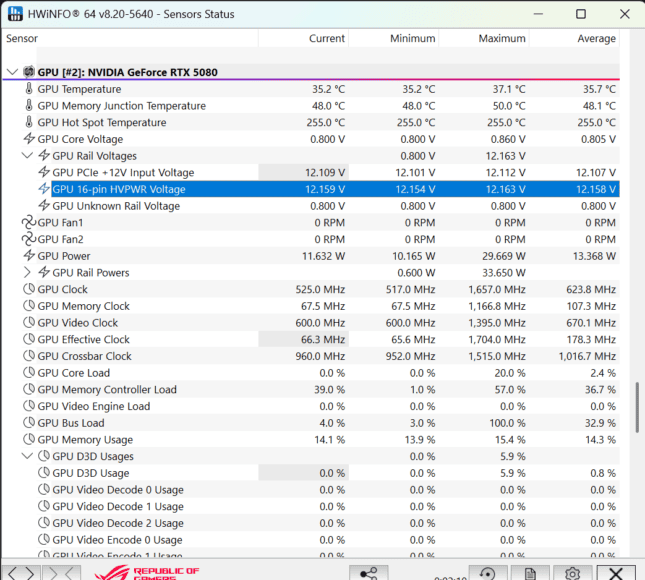
Task: Select the GPU D3D Usage row label
Action: (x=90, y=473)
